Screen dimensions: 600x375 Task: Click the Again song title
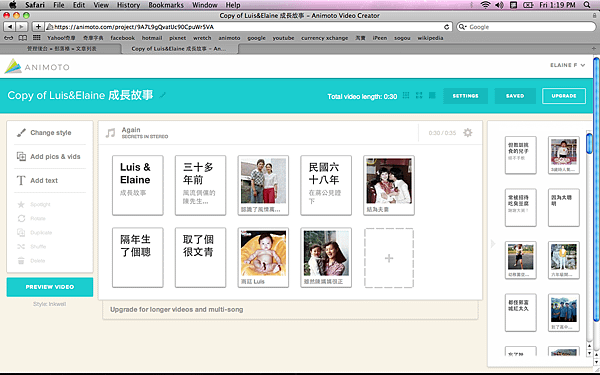tap(131, 130)
